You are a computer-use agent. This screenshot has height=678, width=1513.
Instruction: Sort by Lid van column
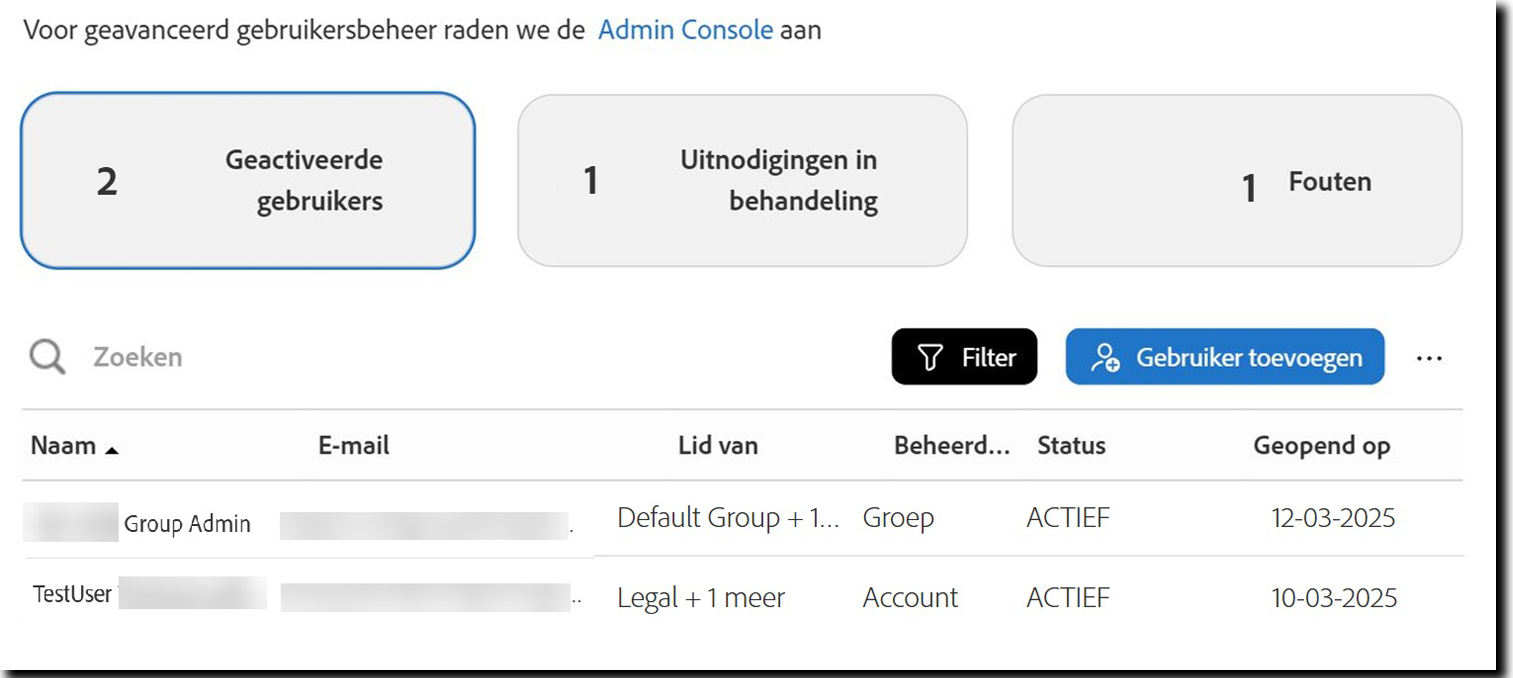click(717, 446)
